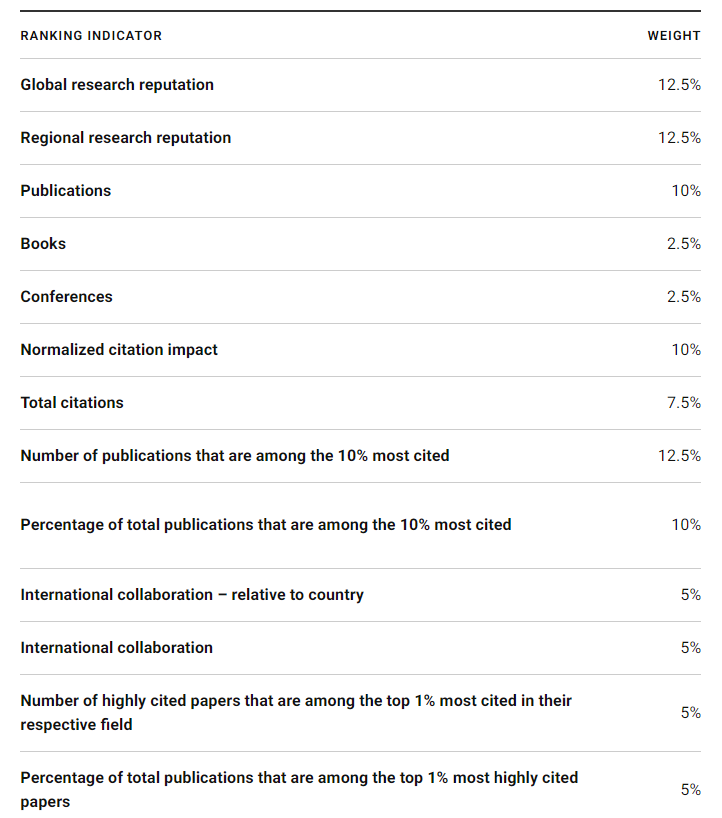This screenshot has width=722, height=818.
Task: Click the 10% weight in the Publications row
Action: point(686,191)
